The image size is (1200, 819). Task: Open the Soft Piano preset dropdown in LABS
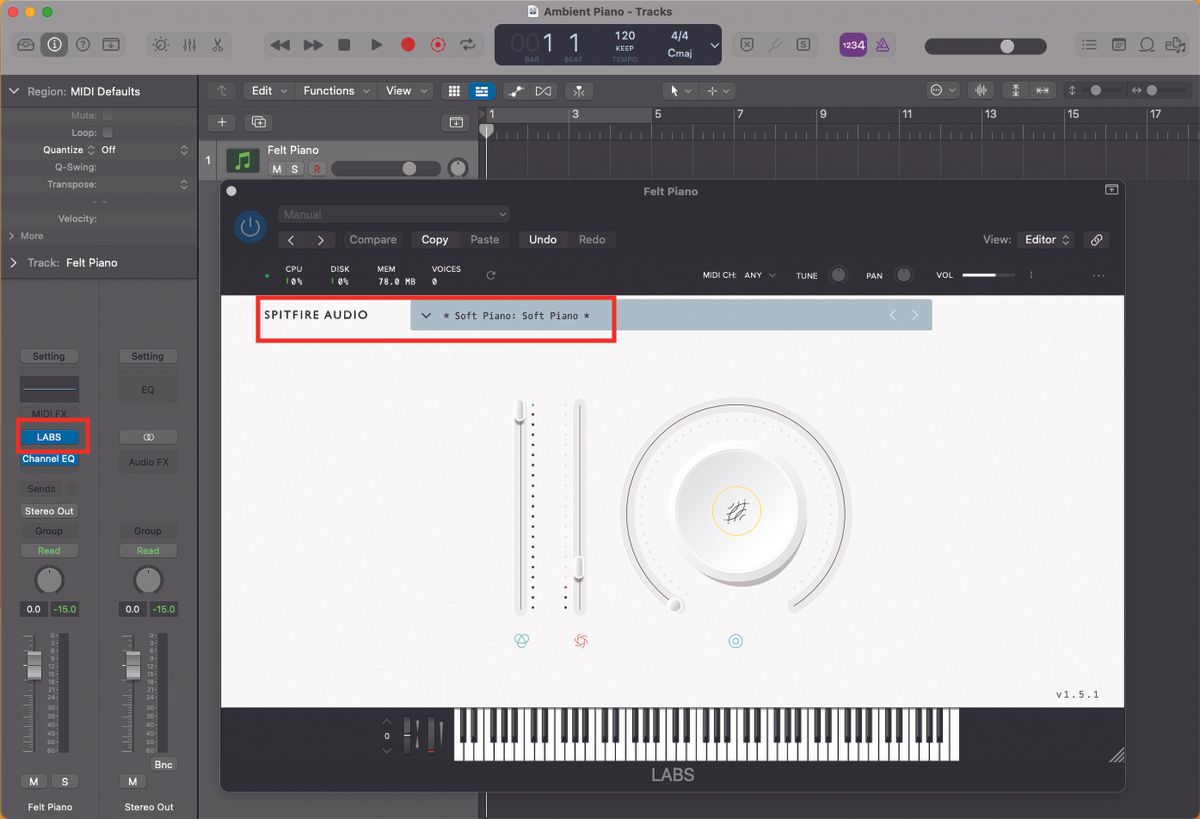click(x=512, y=314)
